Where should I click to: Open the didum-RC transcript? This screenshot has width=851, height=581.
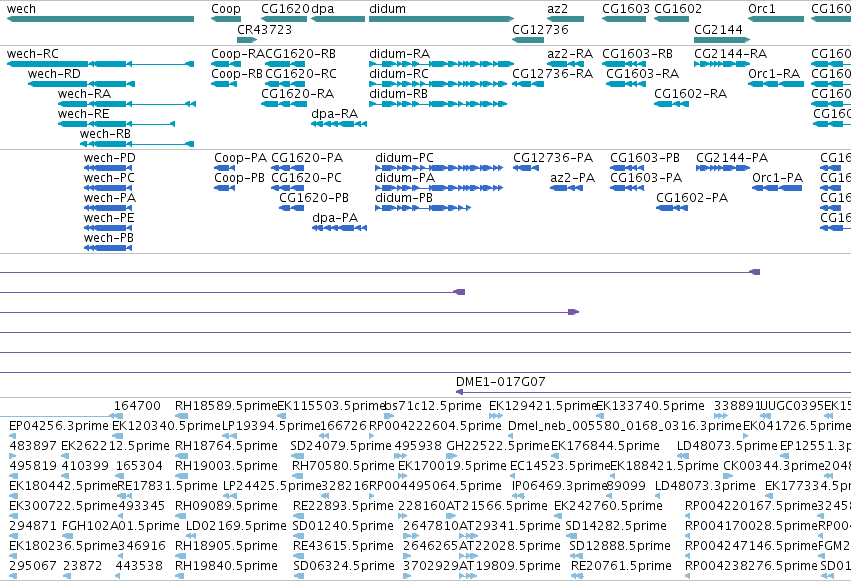coord(438,84)
